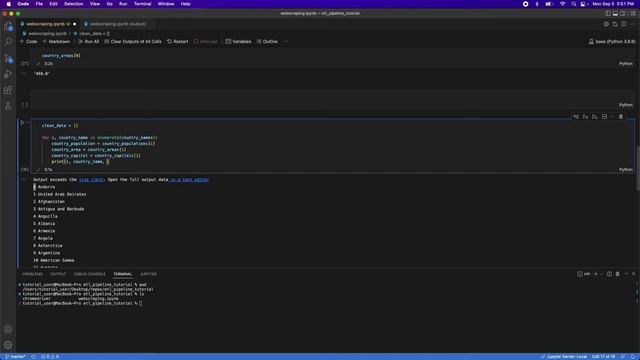Change language mode Python on empty cell
The width and height of the screenshot is (640, 360).
(626, 105)
